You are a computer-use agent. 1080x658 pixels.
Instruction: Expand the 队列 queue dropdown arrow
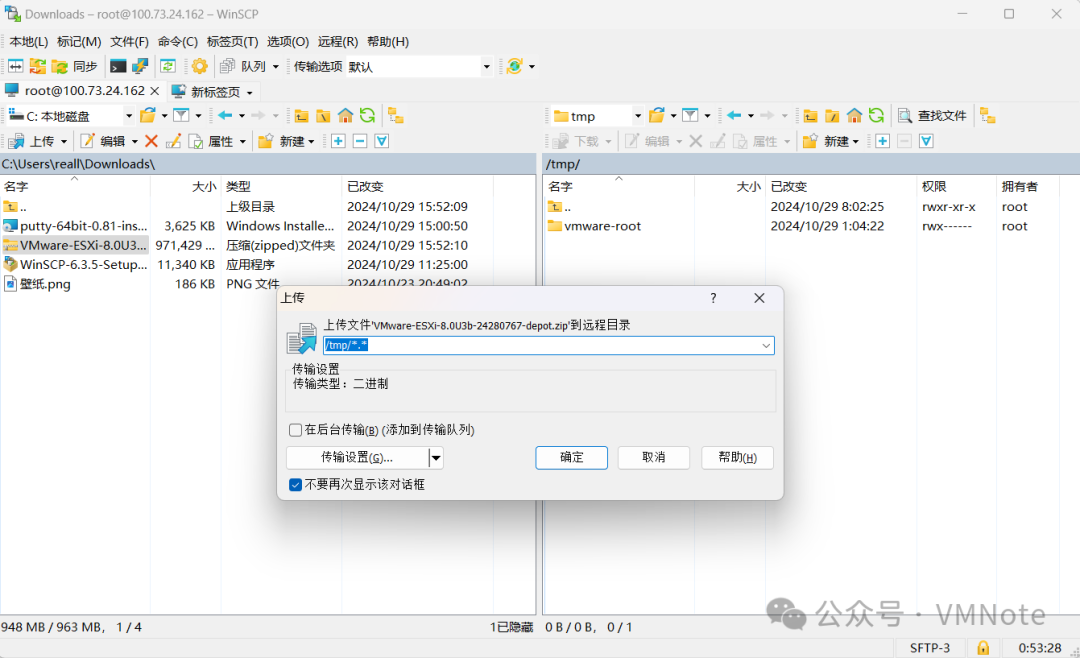click(x=276, y=67)
